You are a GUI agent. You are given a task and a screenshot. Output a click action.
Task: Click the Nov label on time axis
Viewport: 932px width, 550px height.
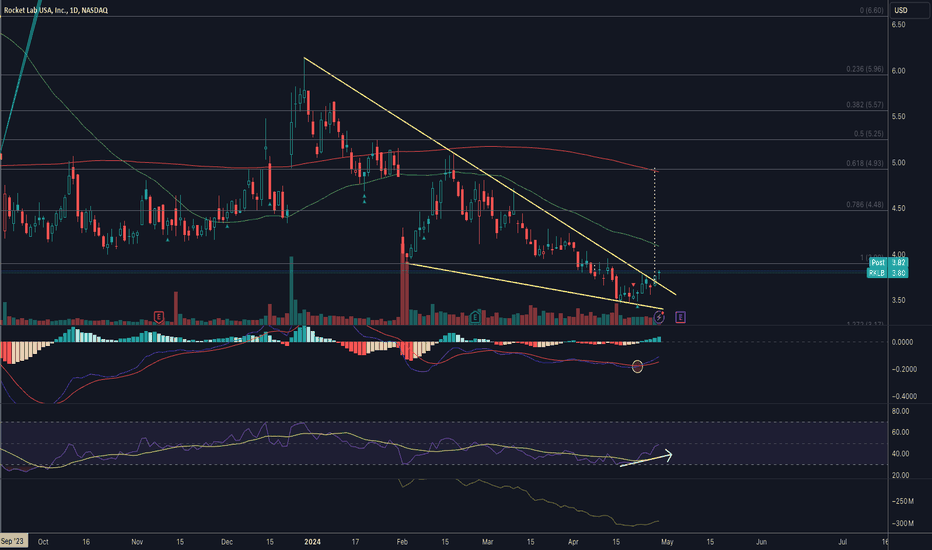[x=137, y=542]
